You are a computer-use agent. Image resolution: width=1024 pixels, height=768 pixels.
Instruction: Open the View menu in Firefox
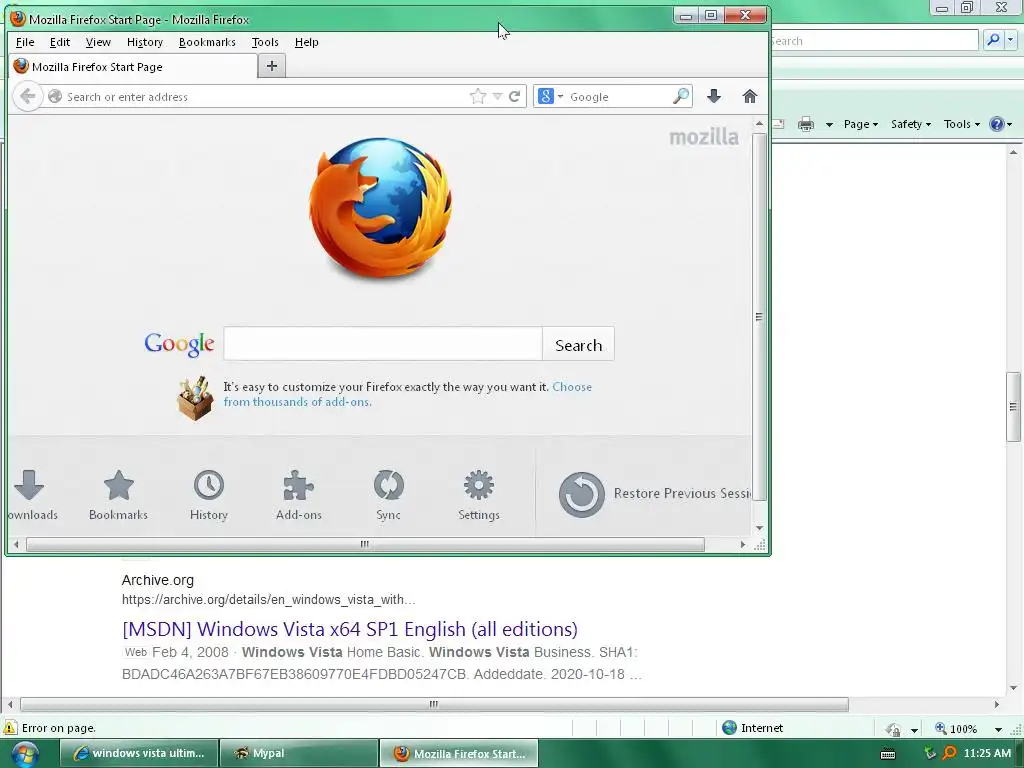tap(98, 42)
